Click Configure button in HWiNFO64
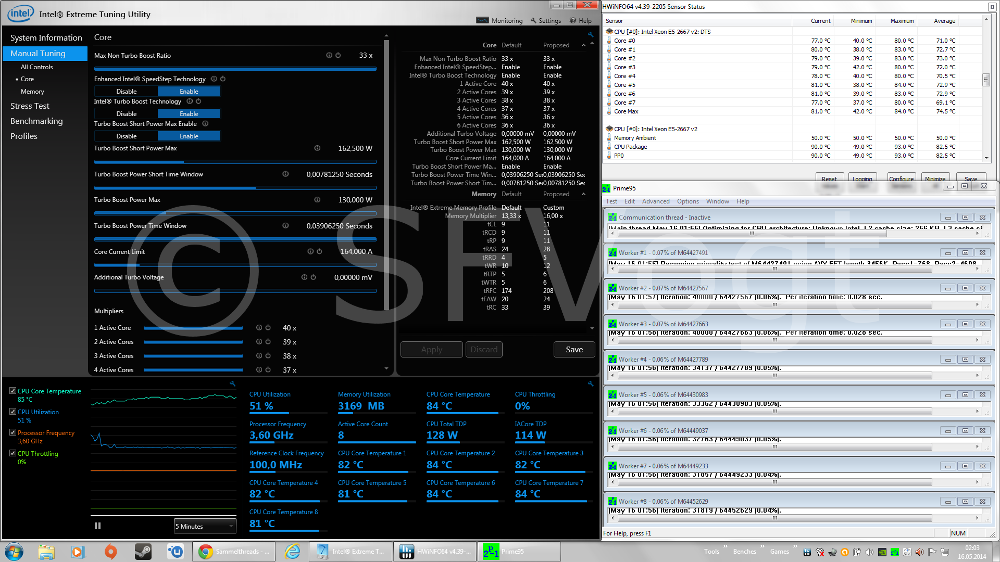Viewport: 1000px width, 562px height. [x=901, y=179]
